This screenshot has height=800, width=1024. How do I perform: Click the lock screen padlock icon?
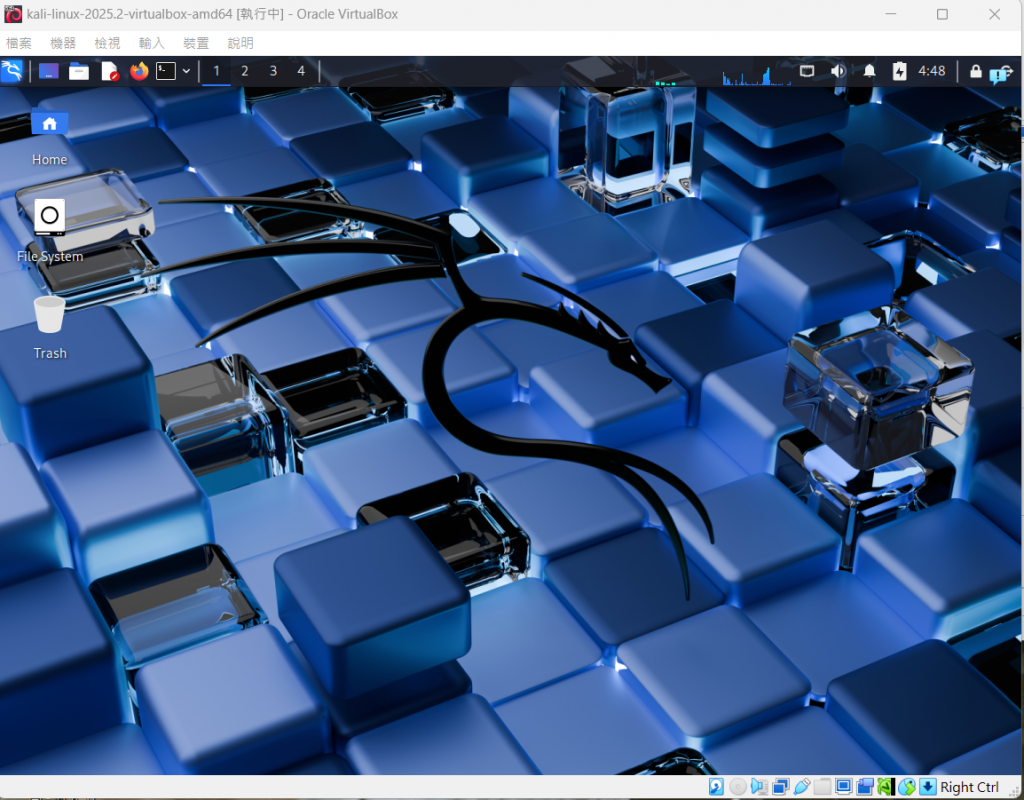click(x=975, y=71)
